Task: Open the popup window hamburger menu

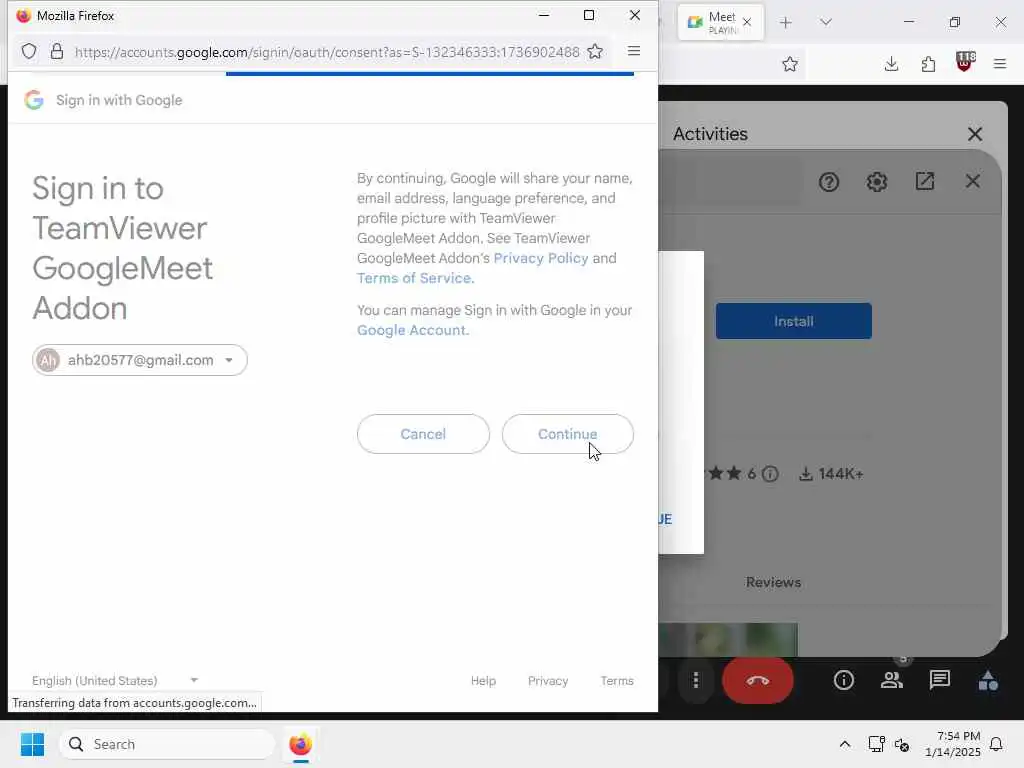Action: (633, 51)
